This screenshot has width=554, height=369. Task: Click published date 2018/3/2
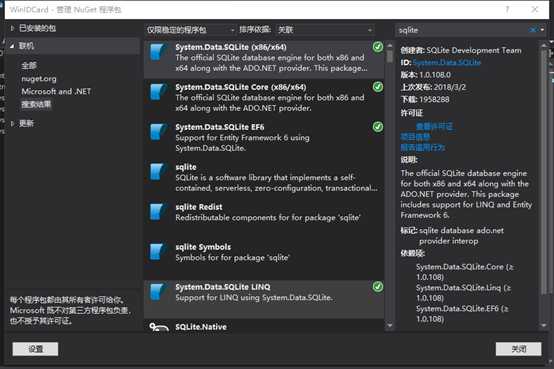click(x=450, y=87)
